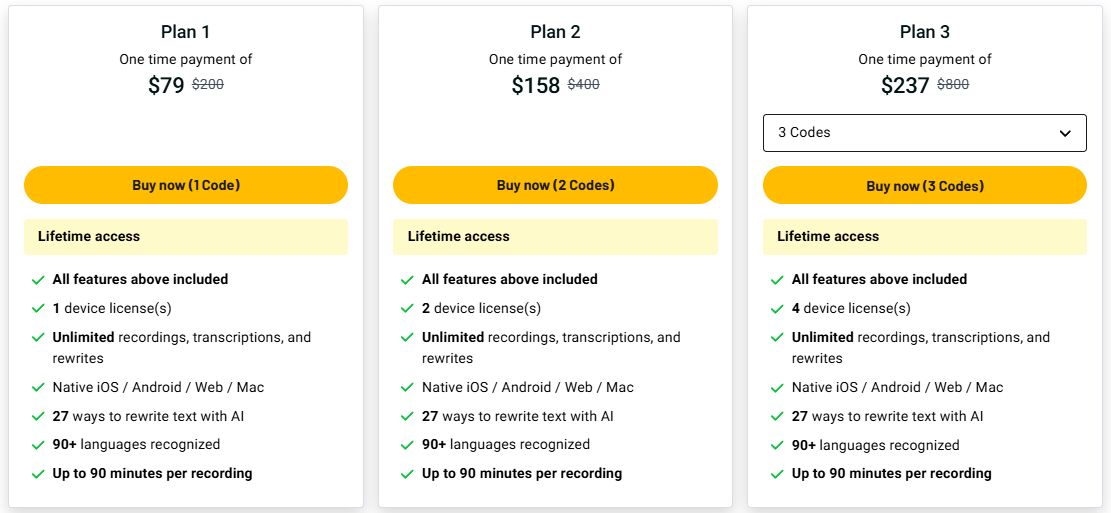Click checkmark beside Plan 1 device license
The height and width of the screenshot is (513, 1111).
[x=38, y=309]
